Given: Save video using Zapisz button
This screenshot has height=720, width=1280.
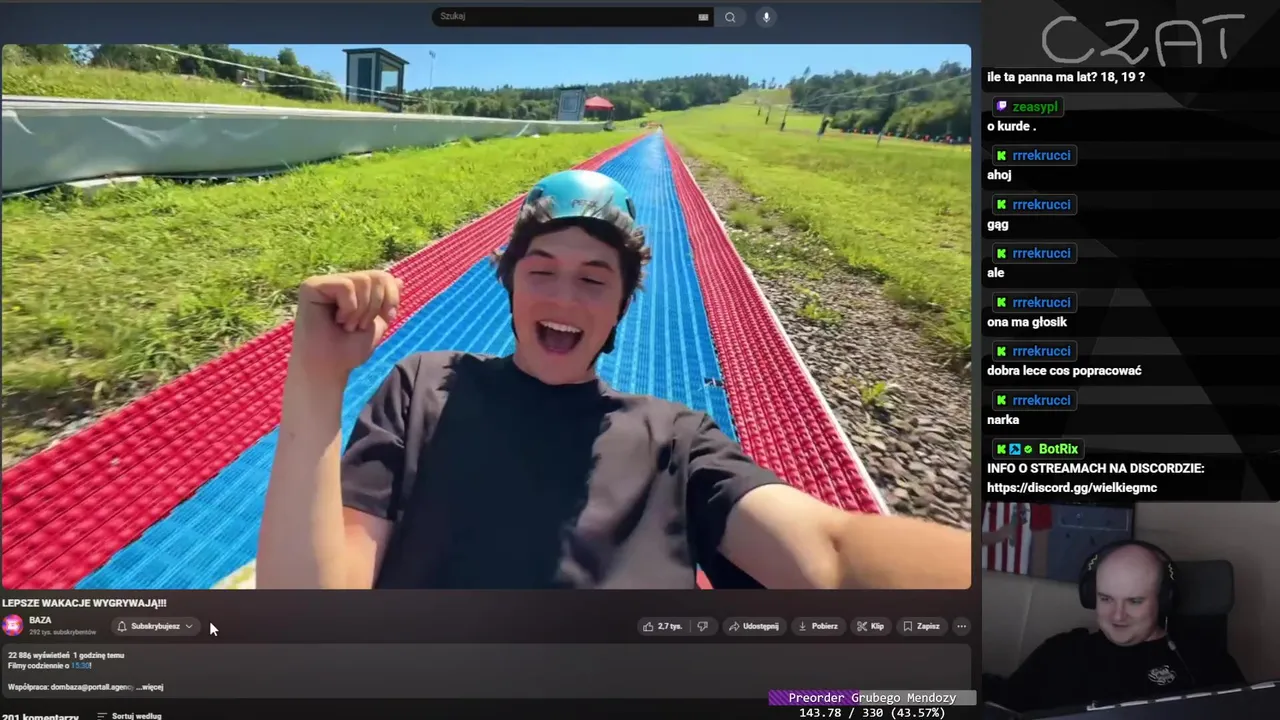Looking at the screenshot, I should coord(921,627).
